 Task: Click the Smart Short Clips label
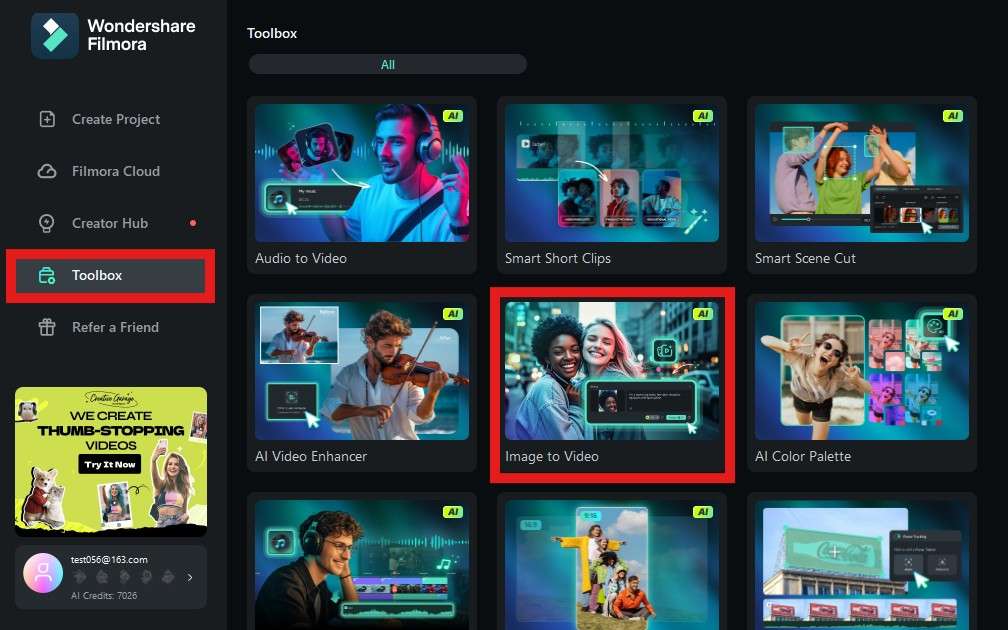coord(558,258)
